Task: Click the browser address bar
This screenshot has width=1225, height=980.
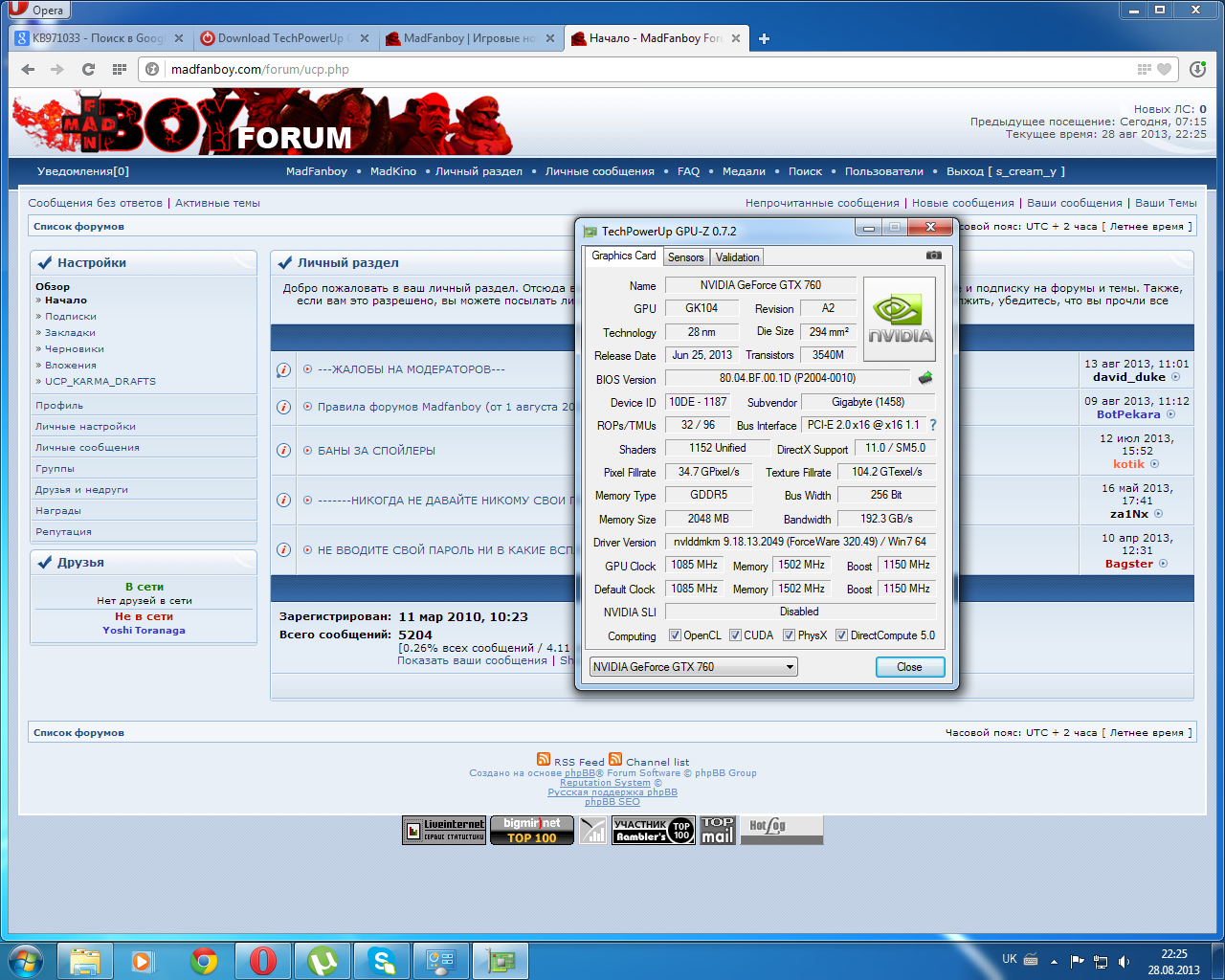Action: tap(641, 69)
